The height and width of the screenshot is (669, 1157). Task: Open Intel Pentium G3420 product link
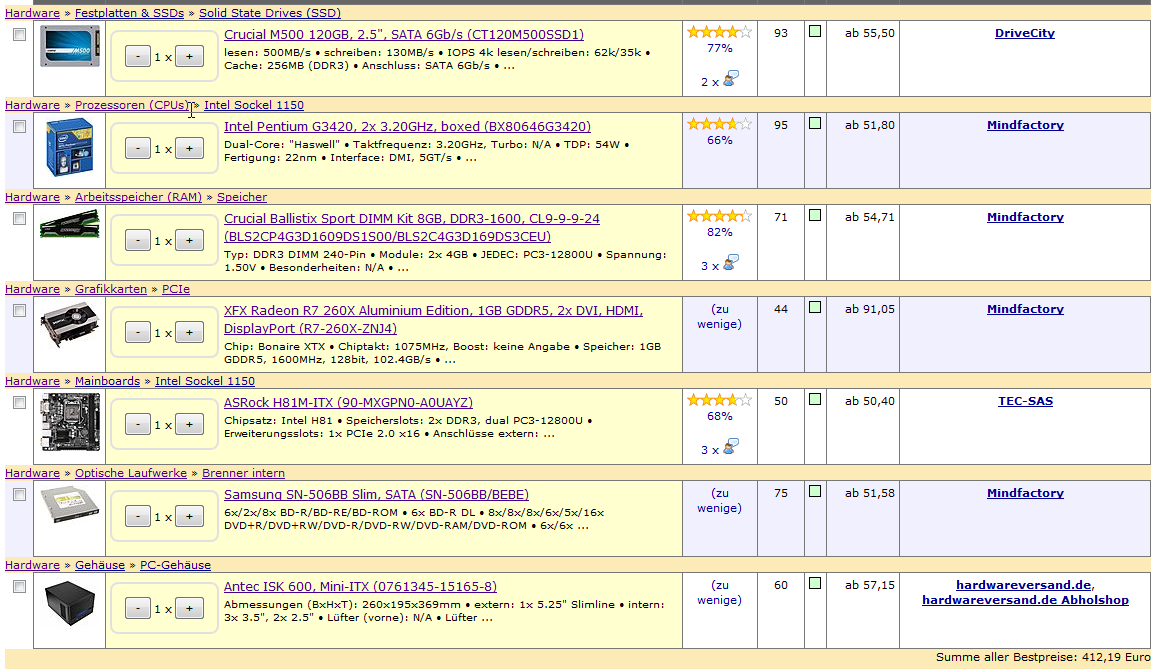click(x=407, y=126)
